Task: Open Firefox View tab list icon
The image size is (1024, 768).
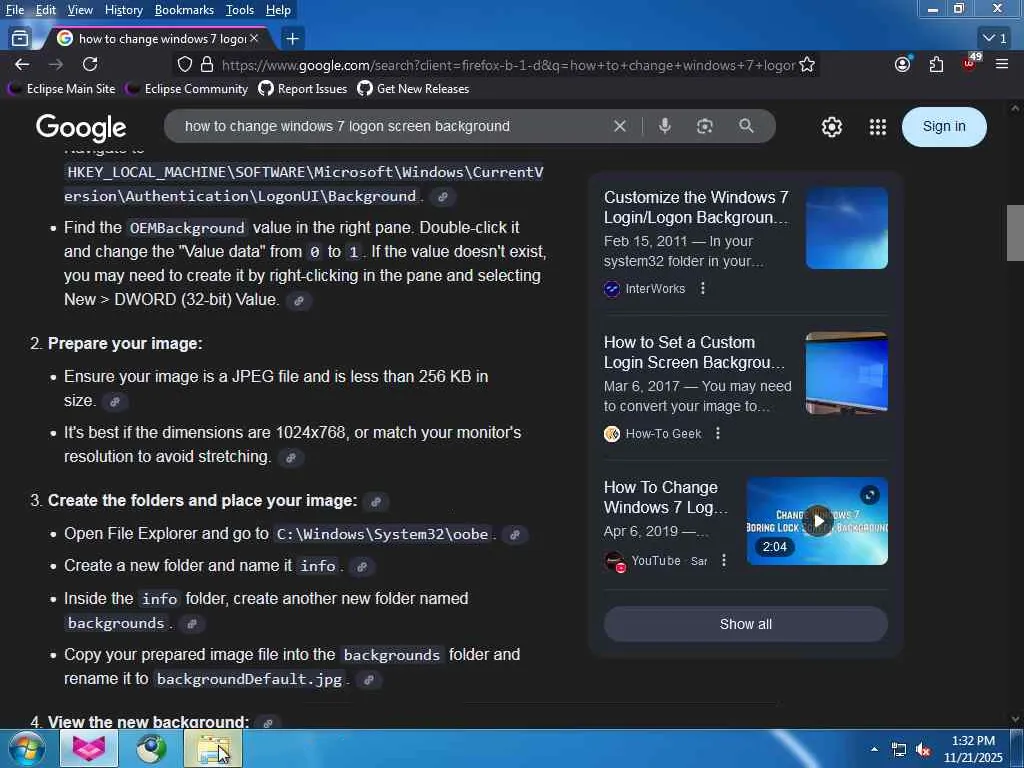Action: tap(20, 39)
